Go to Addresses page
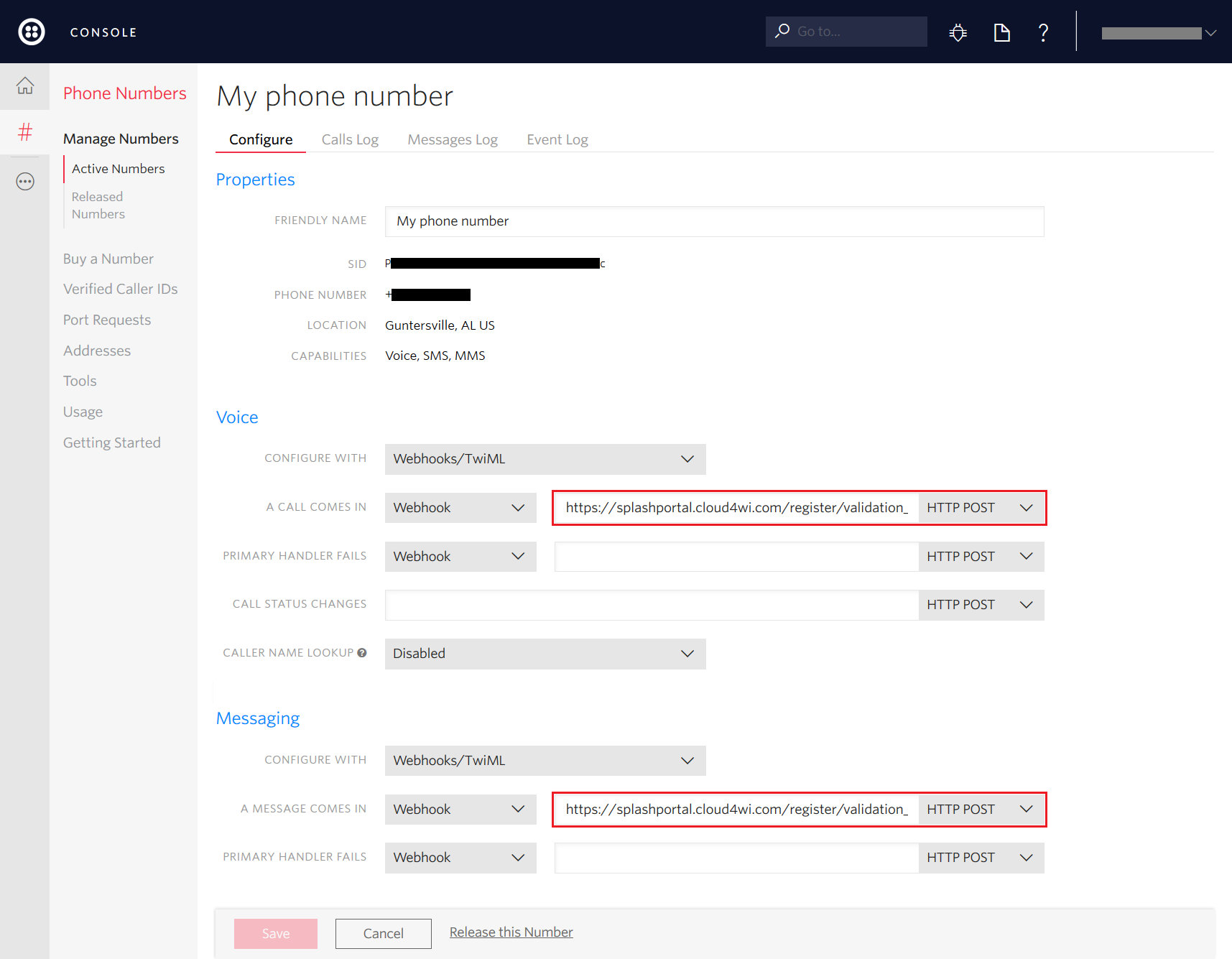Image resolution: width=1232 pixels, height=959 pixels. point(97,351)
